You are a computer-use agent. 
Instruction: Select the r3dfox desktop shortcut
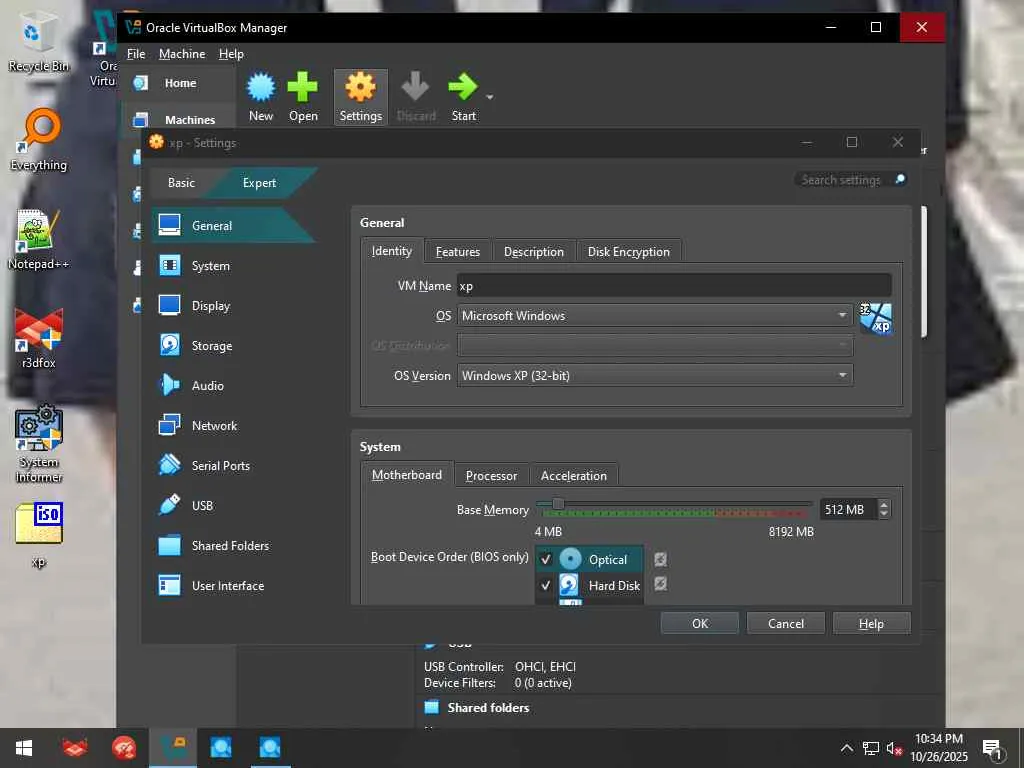(39, 338)
